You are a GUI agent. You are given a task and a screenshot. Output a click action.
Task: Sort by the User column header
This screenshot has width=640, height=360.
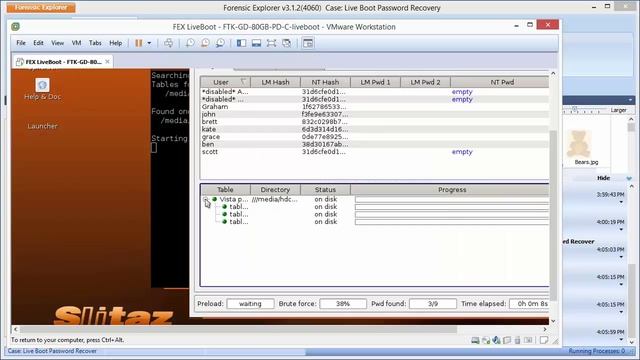tap(225, 82)
